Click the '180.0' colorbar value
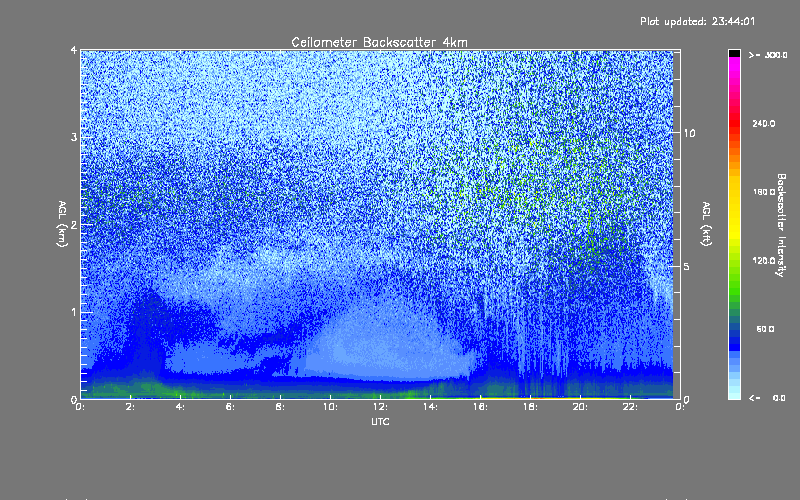Image resolution: width=800 pixels, height=500 pixels. [764, 192]
